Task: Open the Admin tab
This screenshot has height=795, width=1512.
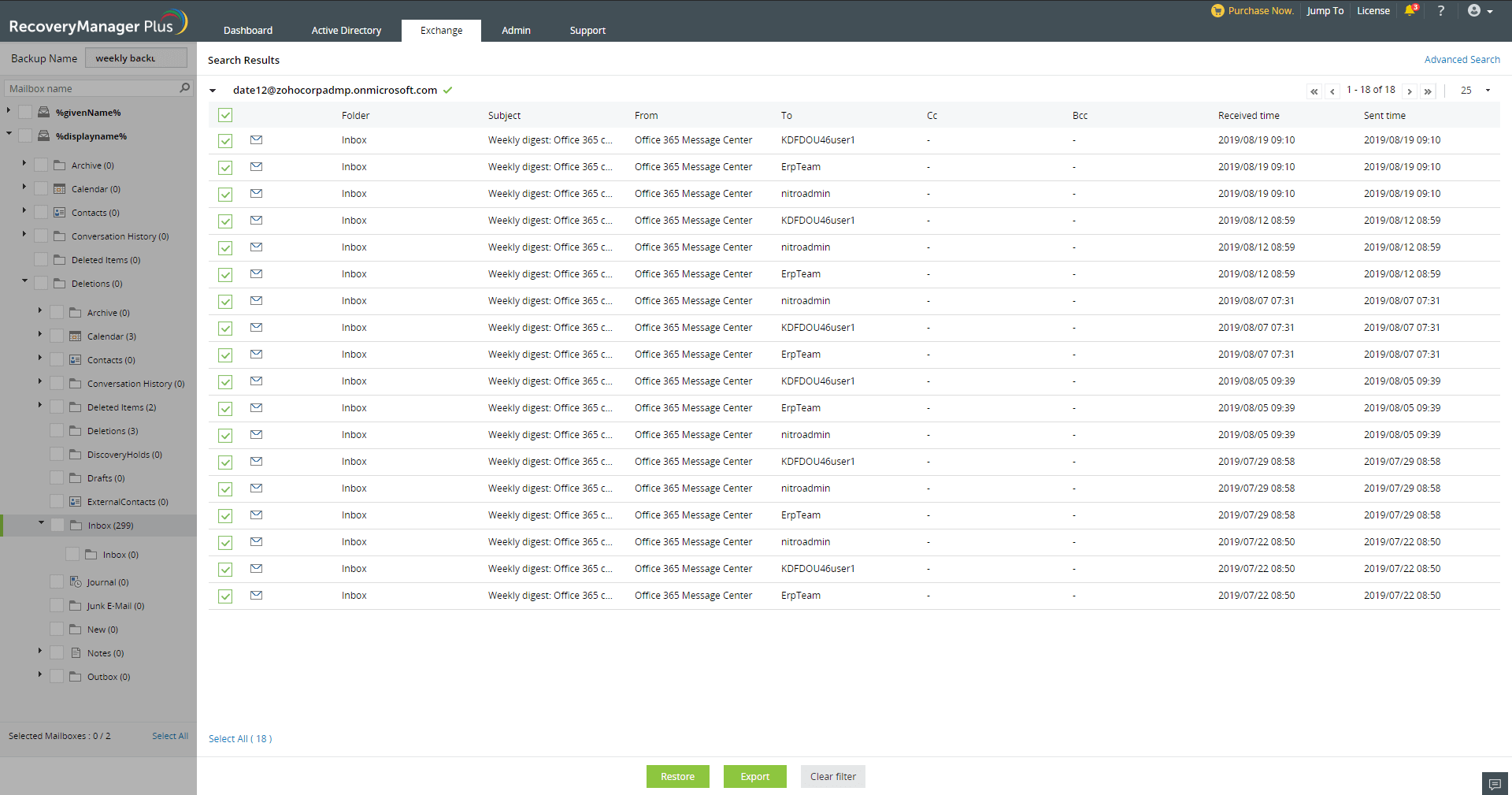Action: (516, 31)
